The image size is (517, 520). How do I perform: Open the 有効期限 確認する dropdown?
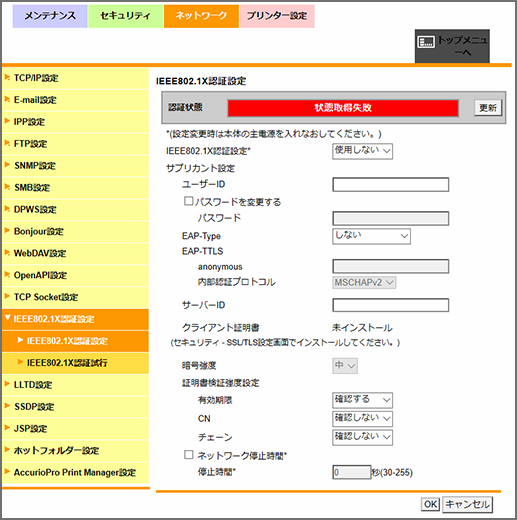362,400
